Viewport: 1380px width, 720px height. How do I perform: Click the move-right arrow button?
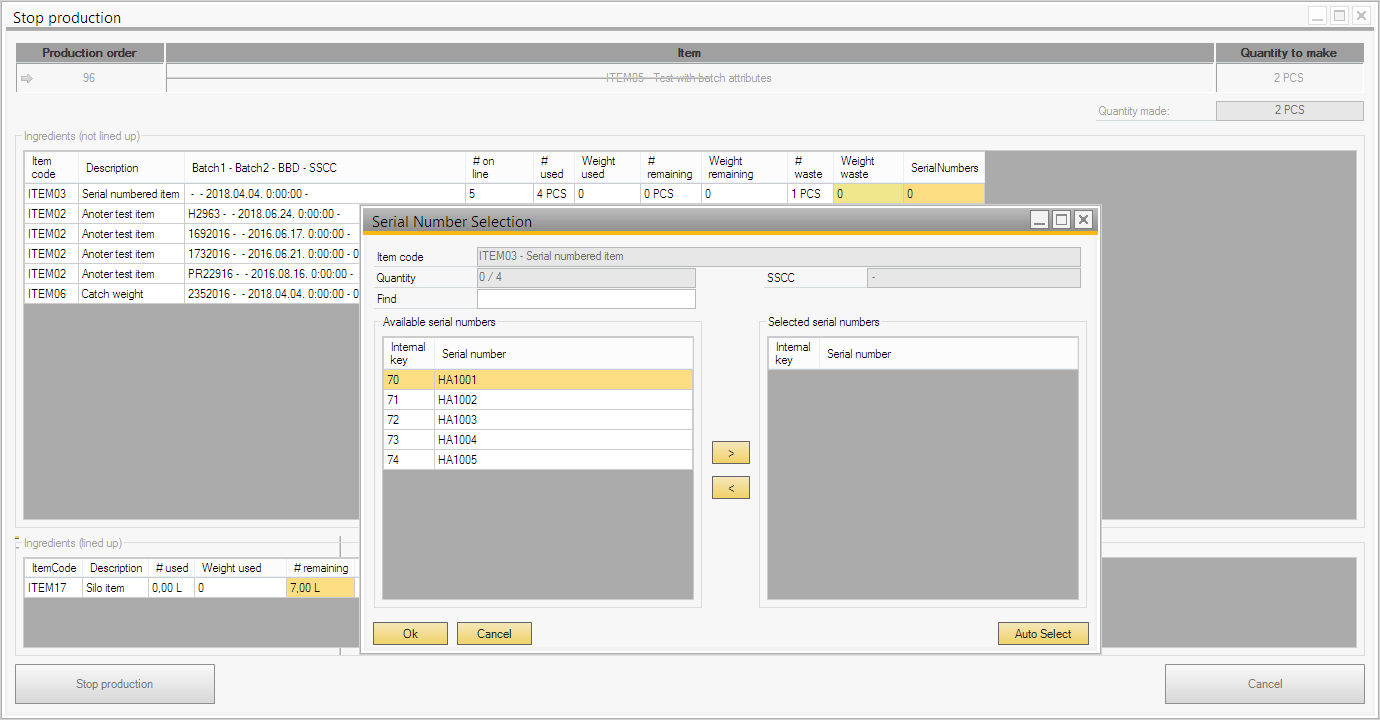pyautogui.click(x=730, y=453)
